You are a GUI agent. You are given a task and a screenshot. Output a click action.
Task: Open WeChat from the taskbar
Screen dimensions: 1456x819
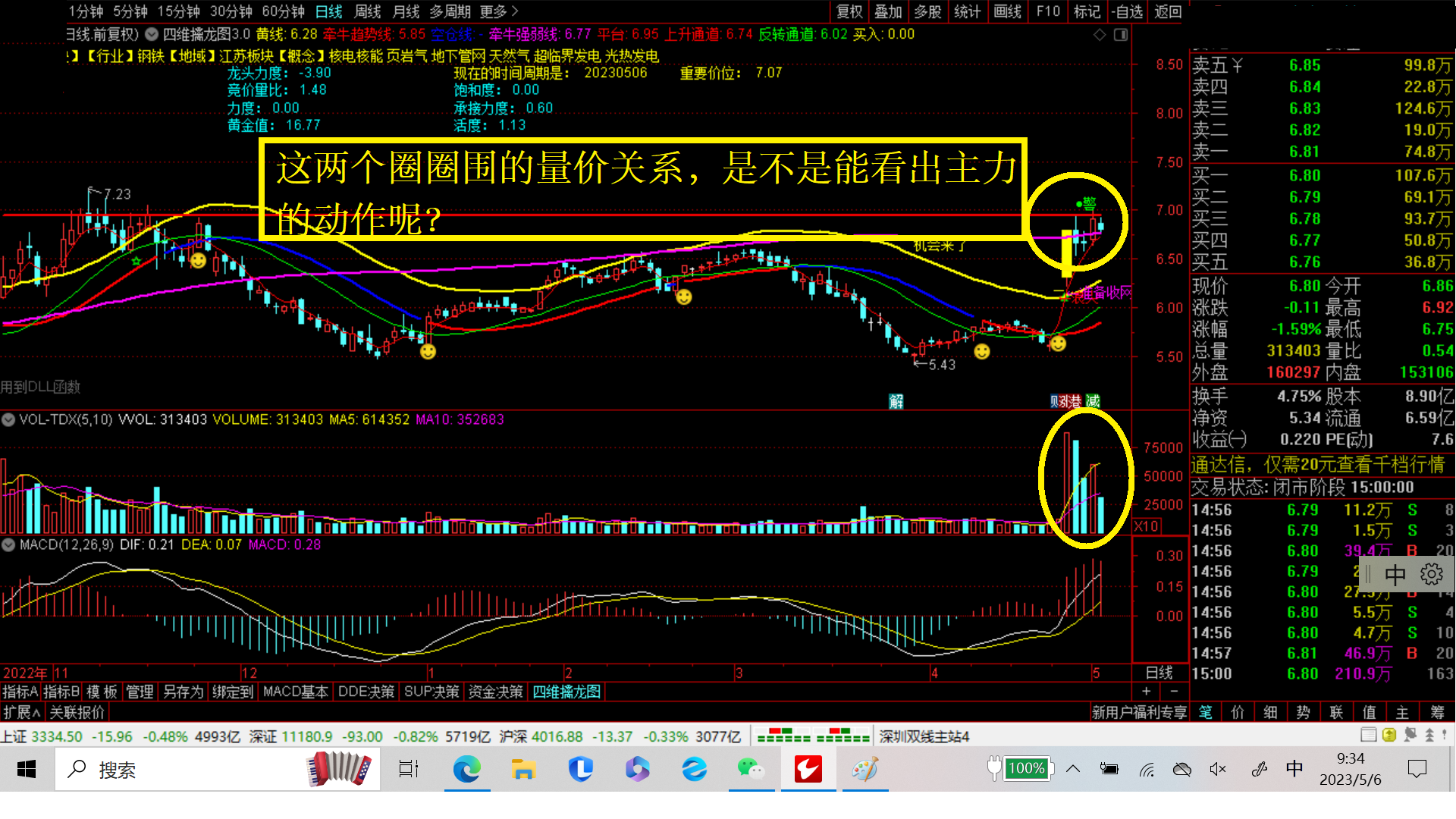pyautogui.click(x=751, y=770)
